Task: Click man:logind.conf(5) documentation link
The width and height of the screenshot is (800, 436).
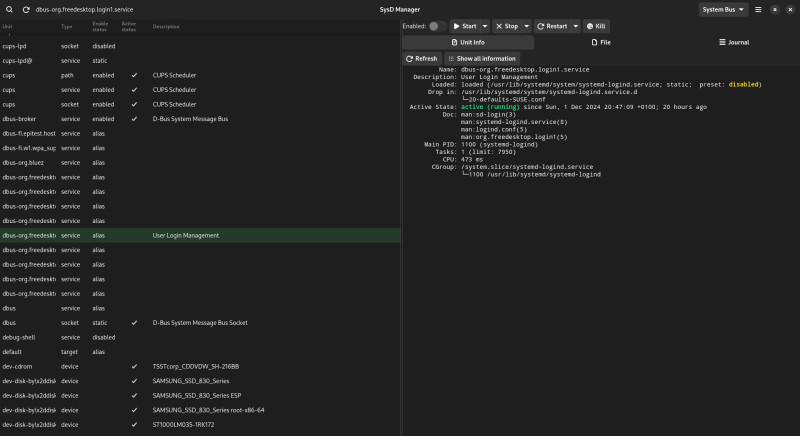Action: click(x=494, y=130)
